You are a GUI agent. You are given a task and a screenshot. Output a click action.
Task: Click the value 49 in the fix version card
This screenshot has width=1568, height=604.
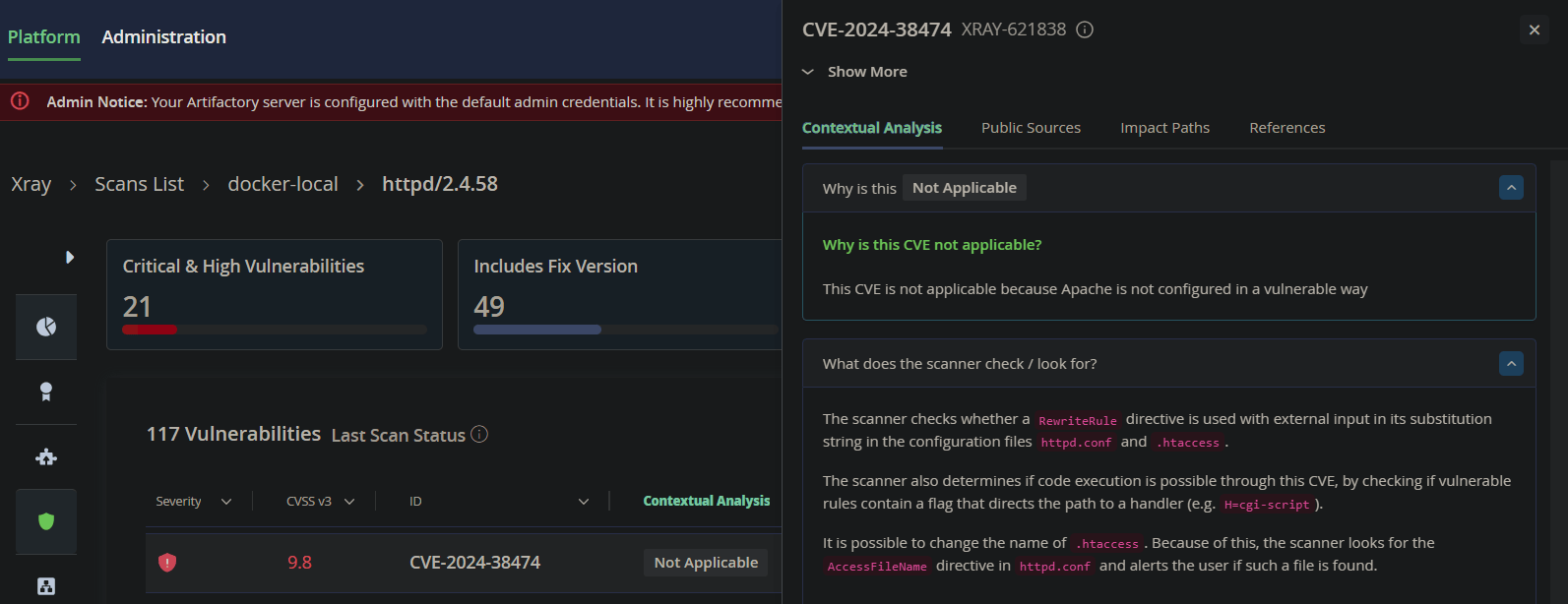tap(489, 307)
